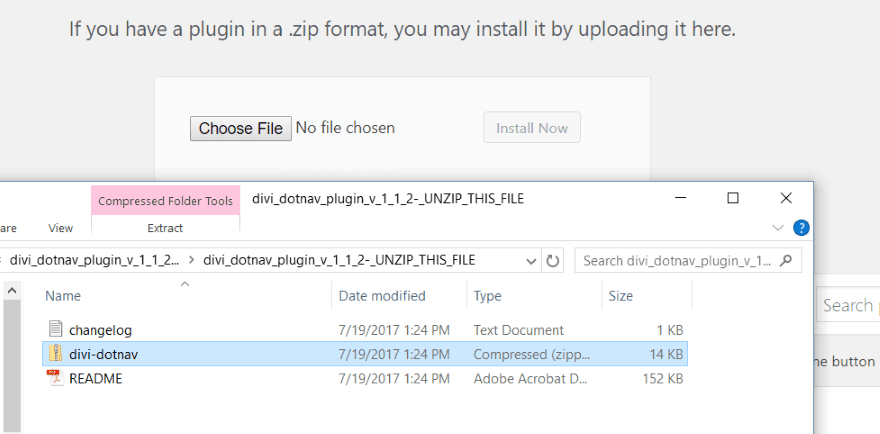Click the blue Help question mark icon

click(x=800, y=228)
